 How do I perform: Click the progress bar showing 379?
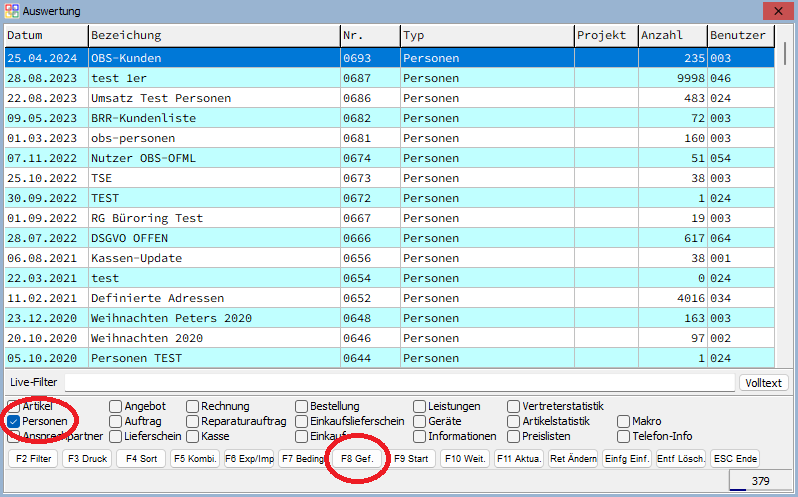760,481
